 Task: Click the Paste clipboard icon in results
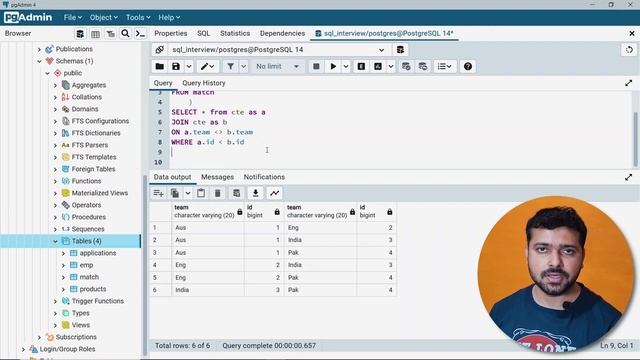[x=201, y=193]
